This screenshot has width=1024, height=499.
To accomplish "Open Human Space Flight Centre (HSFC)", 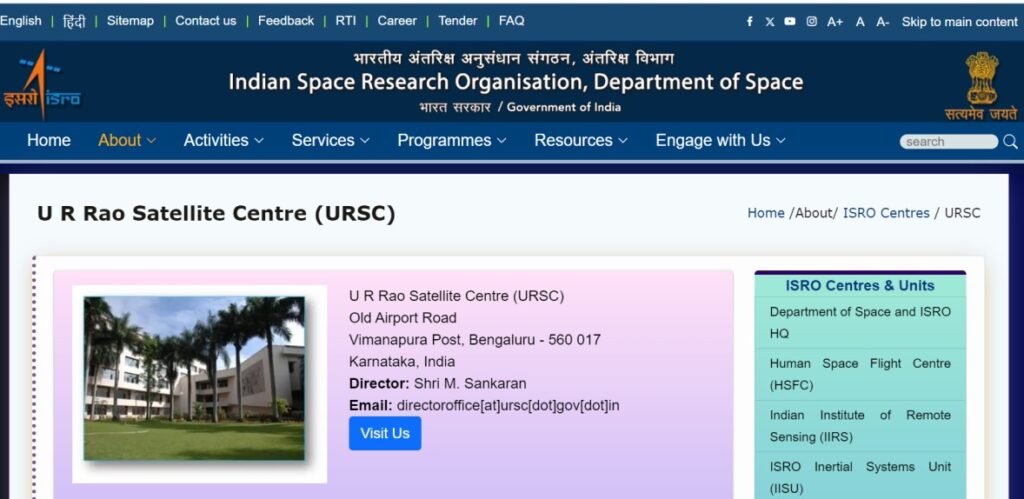I will click(x=860, y=374).
